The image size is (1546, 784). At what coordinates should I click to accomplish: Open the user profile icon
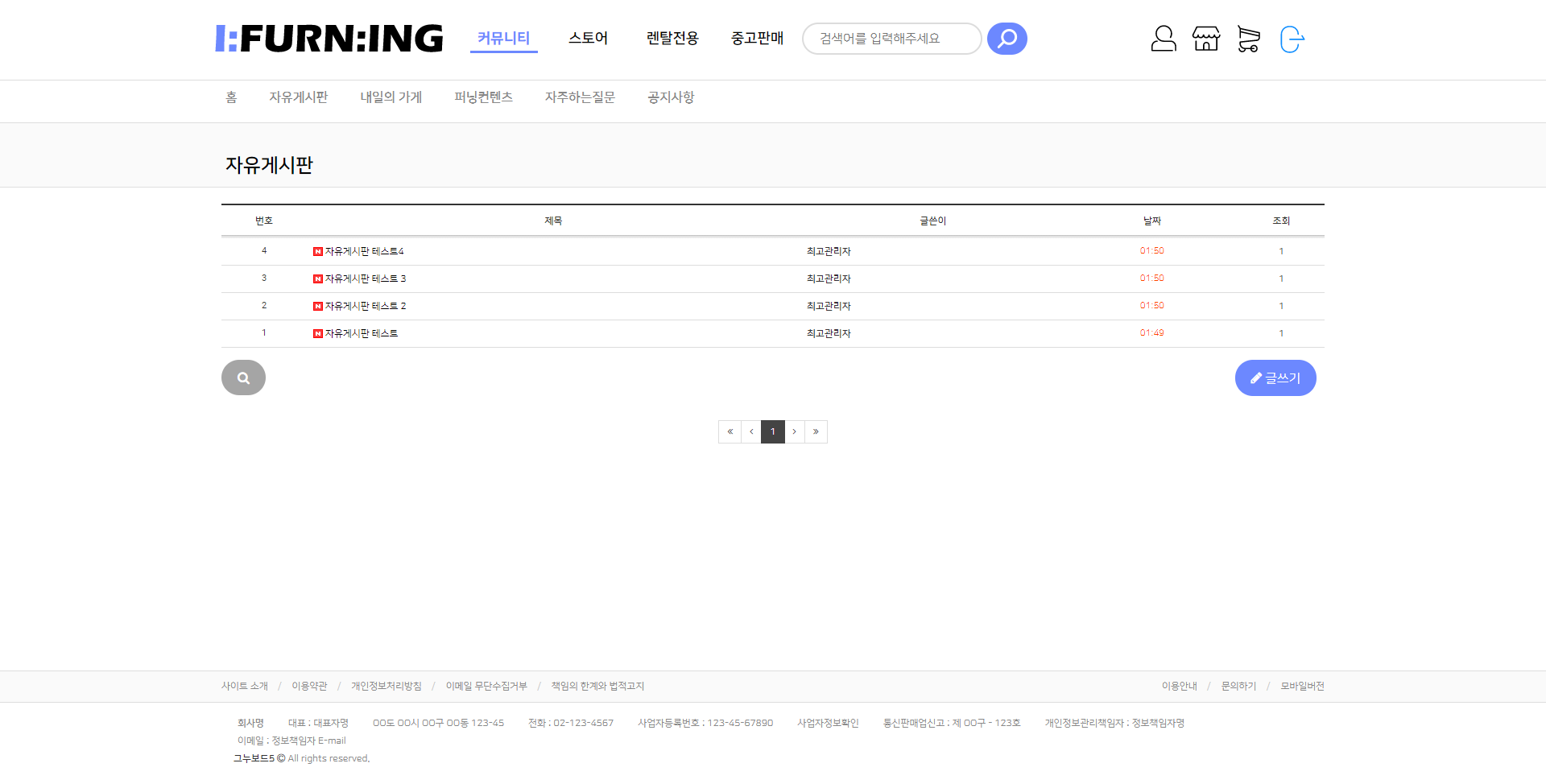click(1163, 39)
